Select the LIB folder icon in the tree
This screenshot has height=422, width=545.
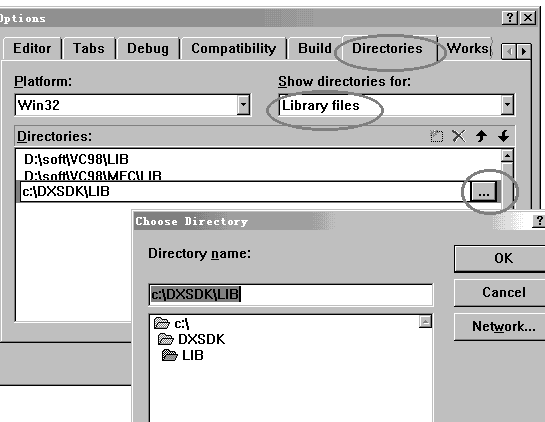(x=170, y=355)
